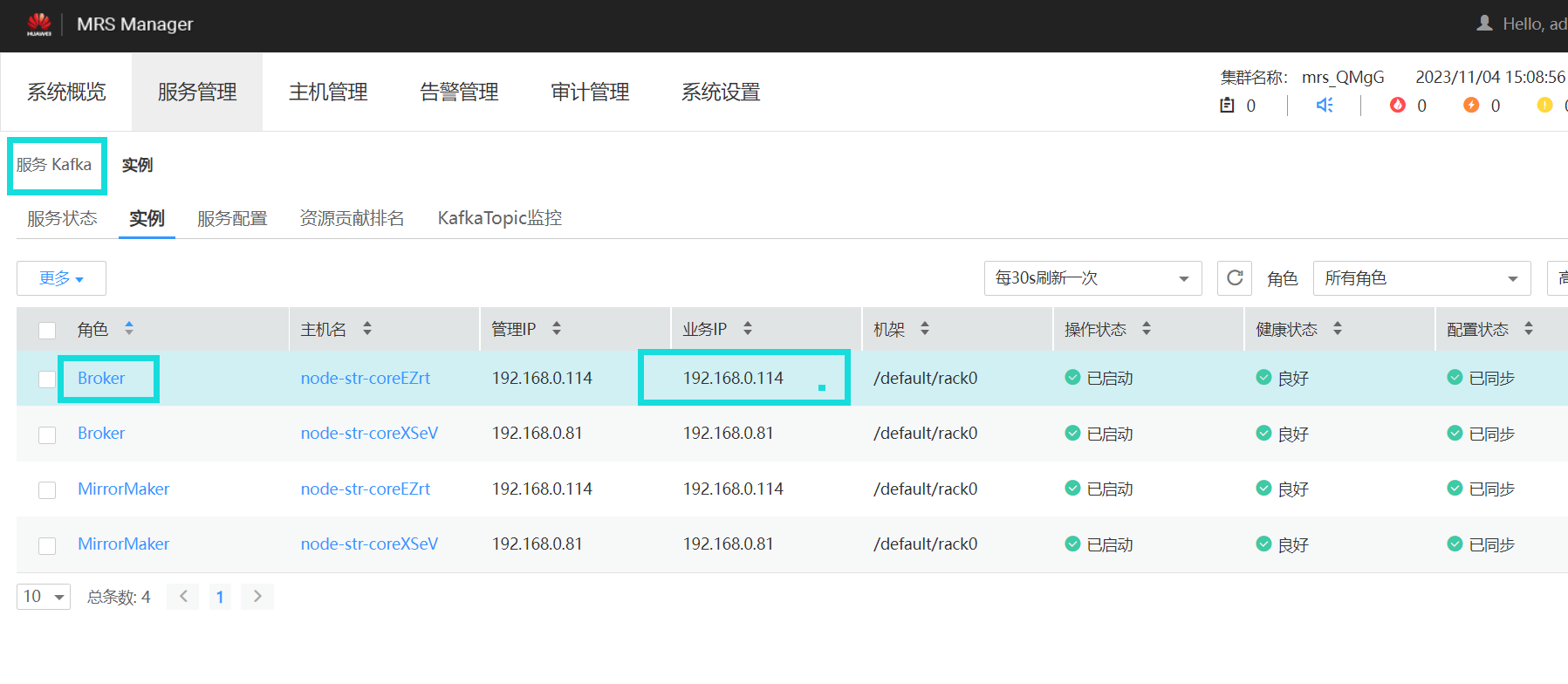Image resolution: width=1568 pixels, height=684 pixels.
Task: Open MirrorMaker role on node-str-coreEZrt
Action: coord(123,489)
